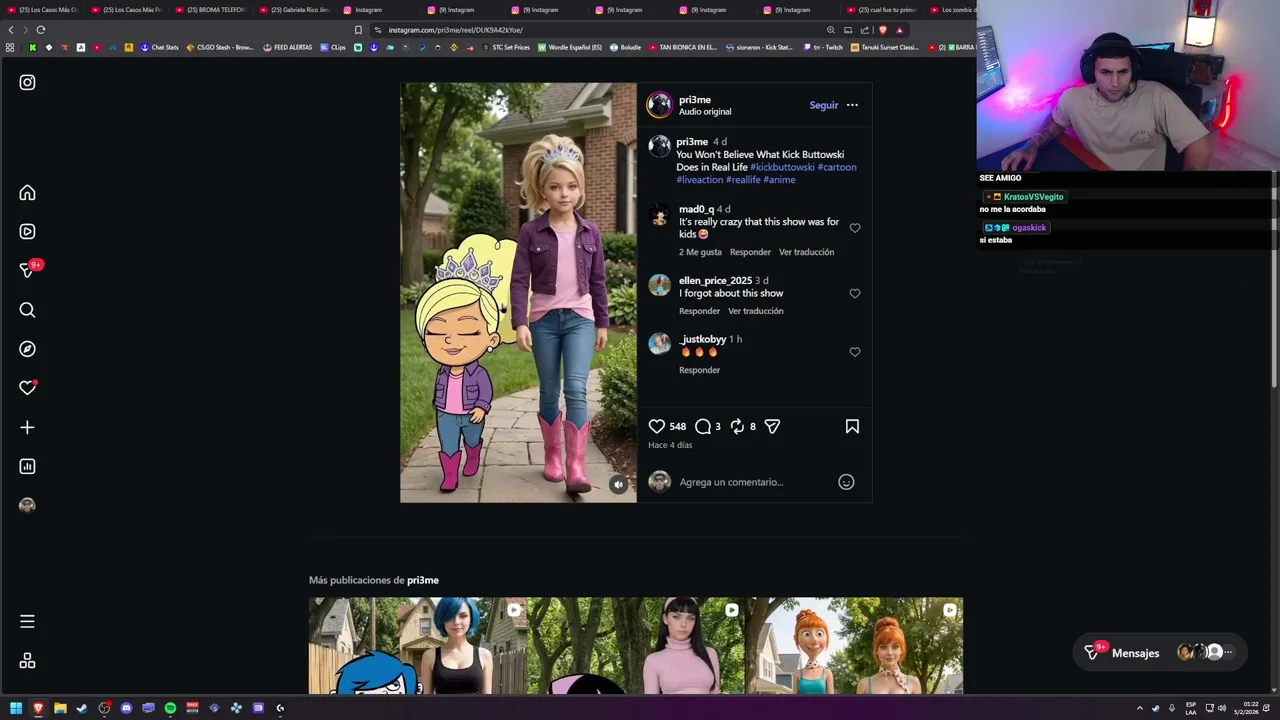Open the #cartoon hashtag link
Image resolution: width=1280 pixels, height=720 pixels.
pyautogui.click(x=837, y=167)
